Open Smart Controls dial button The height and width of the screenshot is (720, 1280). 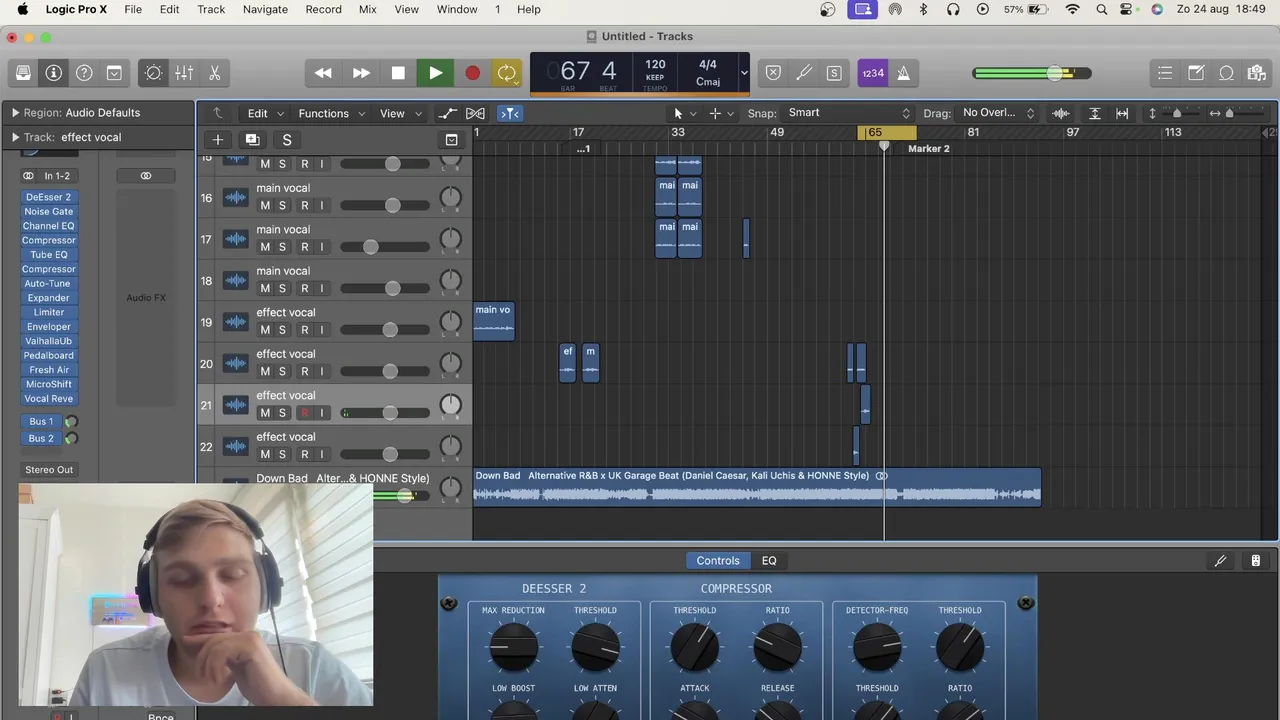tap(153, 73)
